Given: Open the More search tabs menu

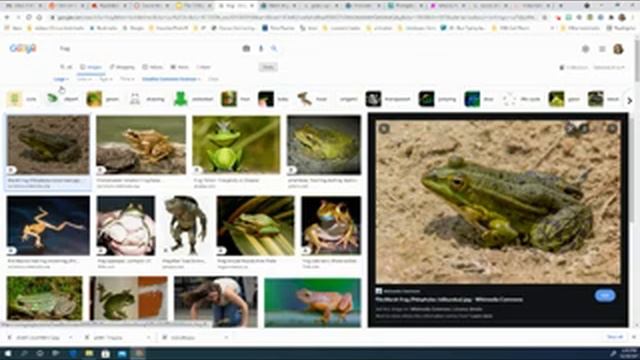Looking at the screenshot, I should coord(203,67).
